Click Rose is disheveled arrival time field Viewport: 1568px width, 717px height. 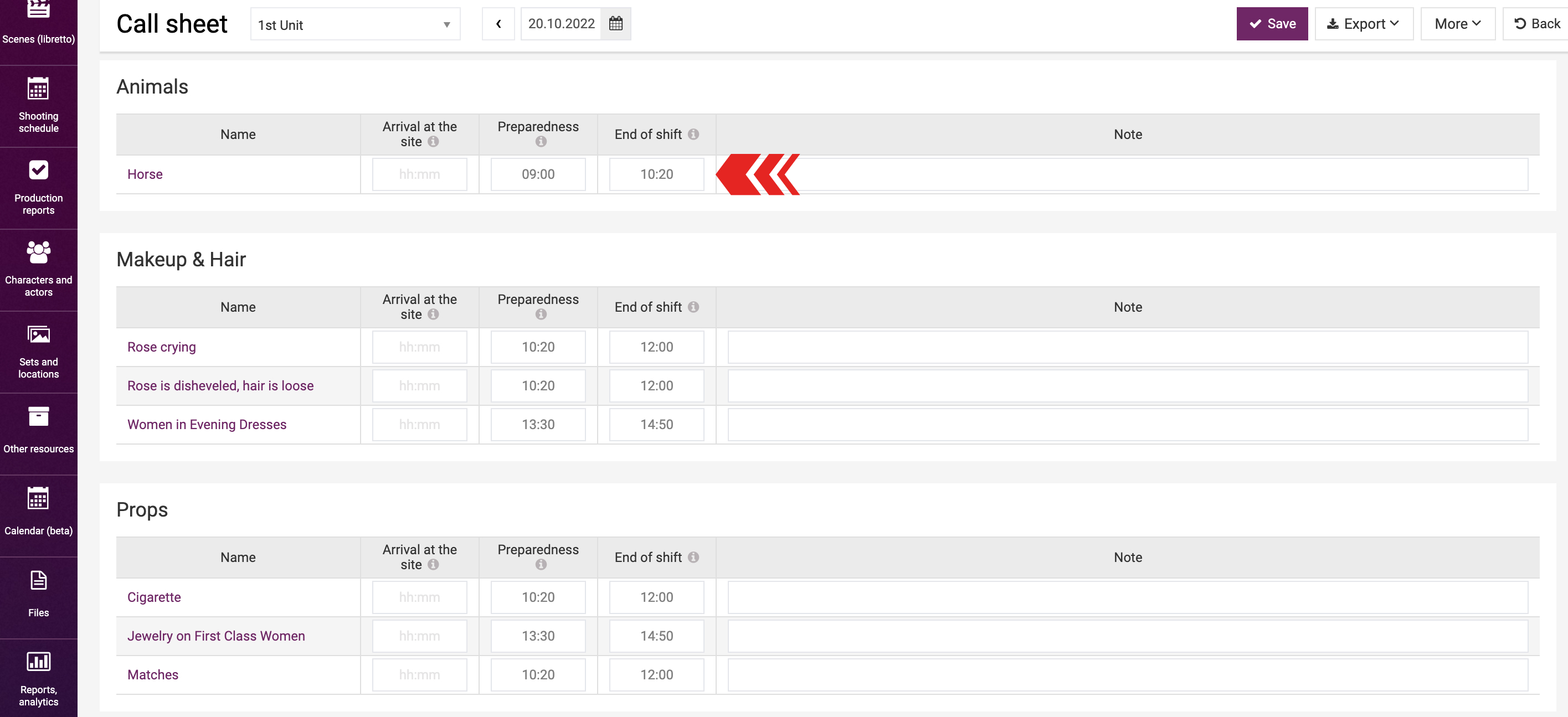point(419,386)
